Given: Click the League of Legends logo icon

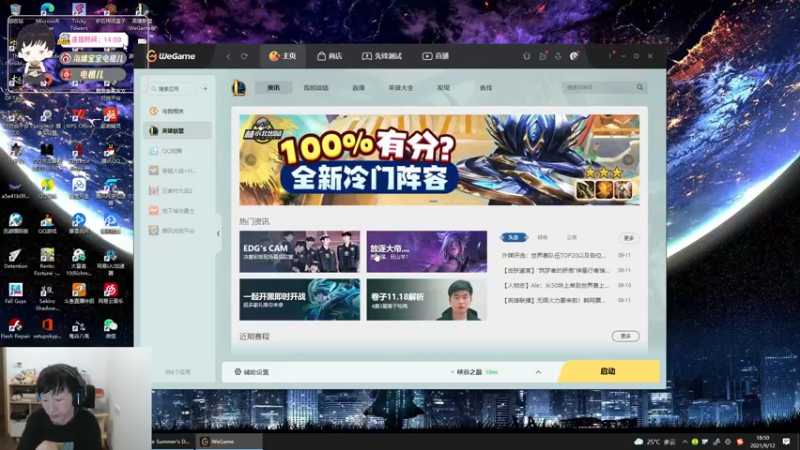Looking at the screenshot, I should click(239, 88).
